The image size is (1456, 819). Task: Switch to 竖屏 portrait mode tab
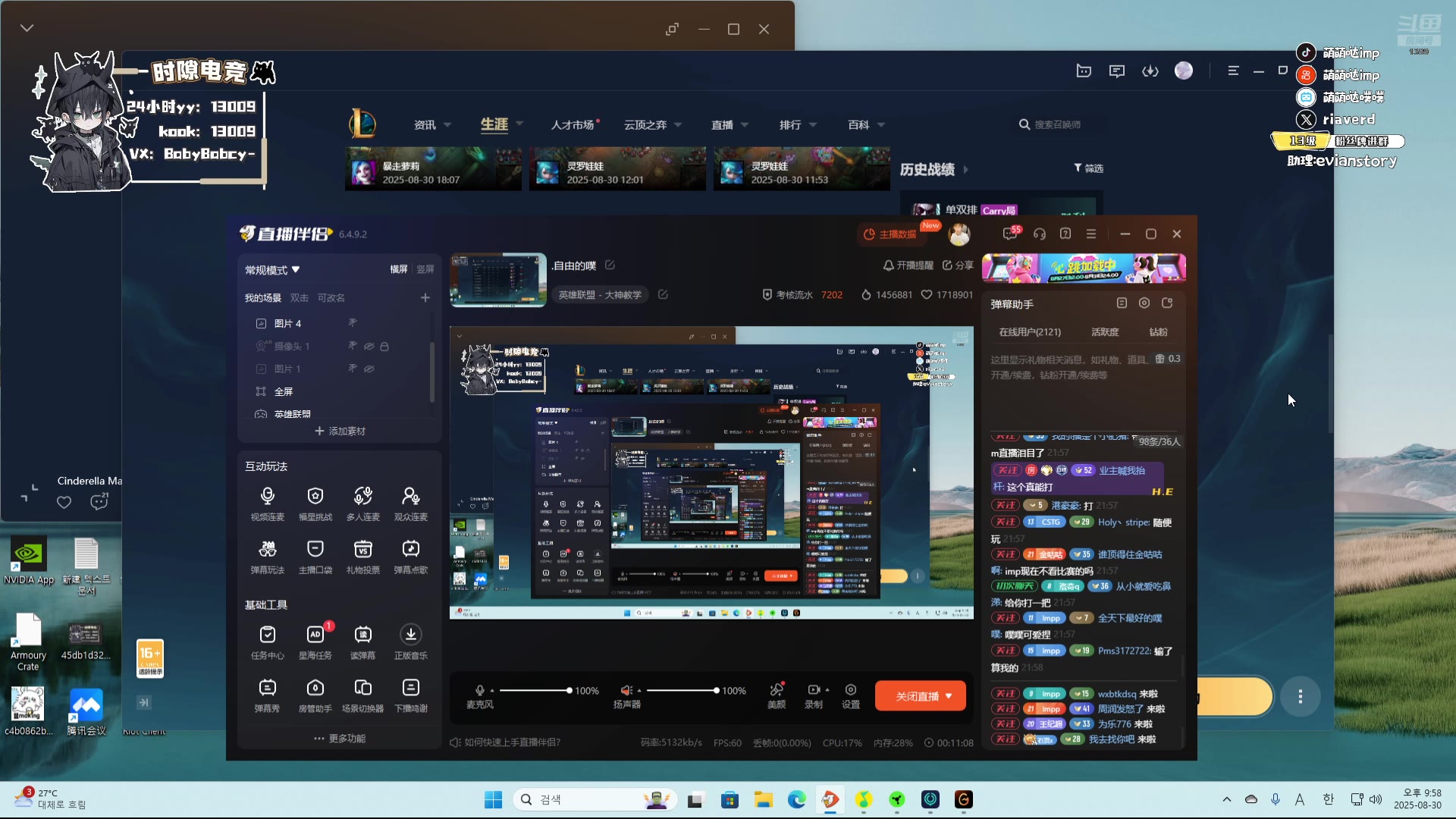tap(425, 269)
